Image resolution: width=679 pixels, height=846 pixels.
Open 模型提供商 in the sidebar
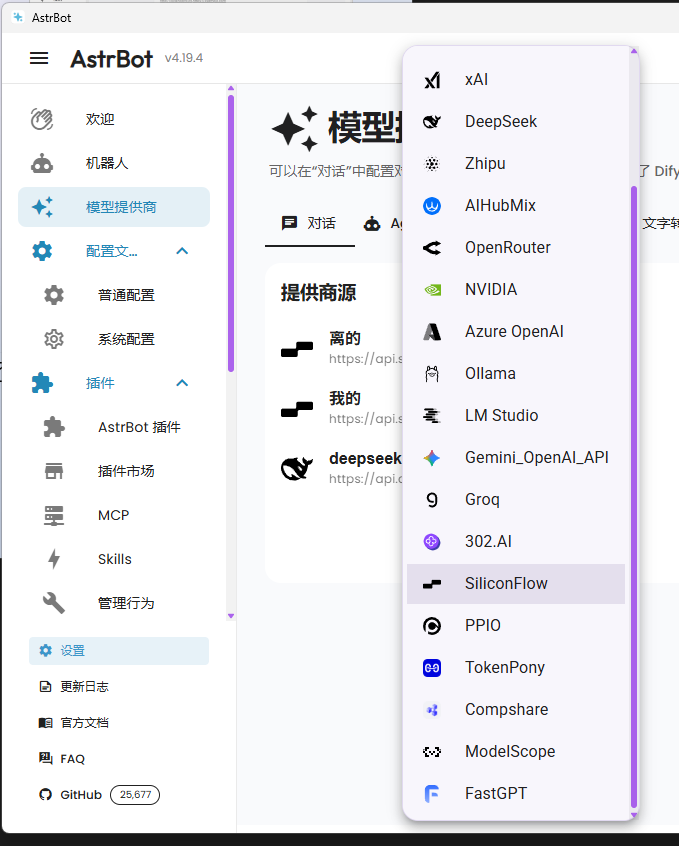tap(114, 207)
